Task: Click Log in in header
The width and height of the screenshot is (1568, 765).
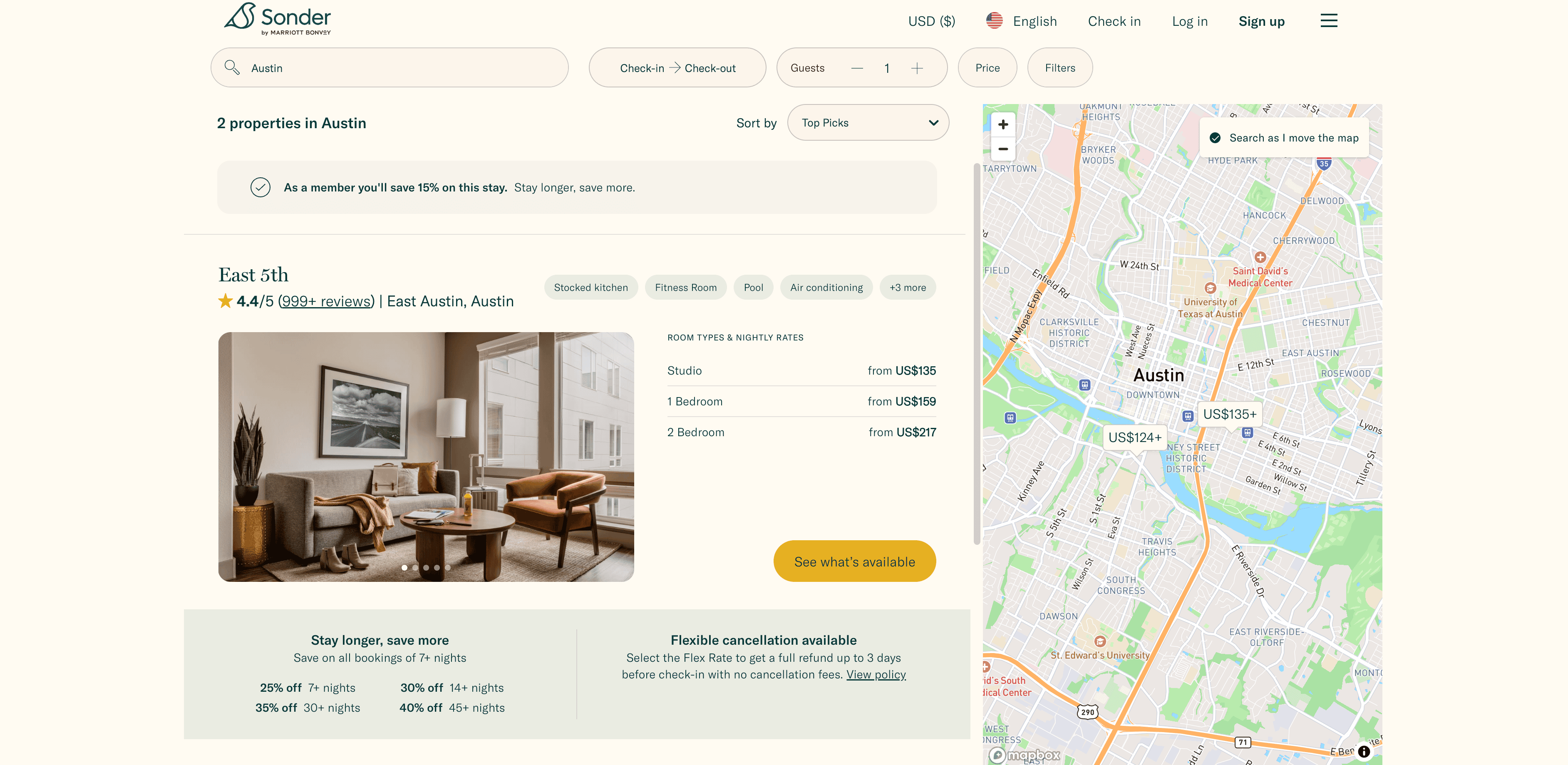Action: pos(1189,21)
